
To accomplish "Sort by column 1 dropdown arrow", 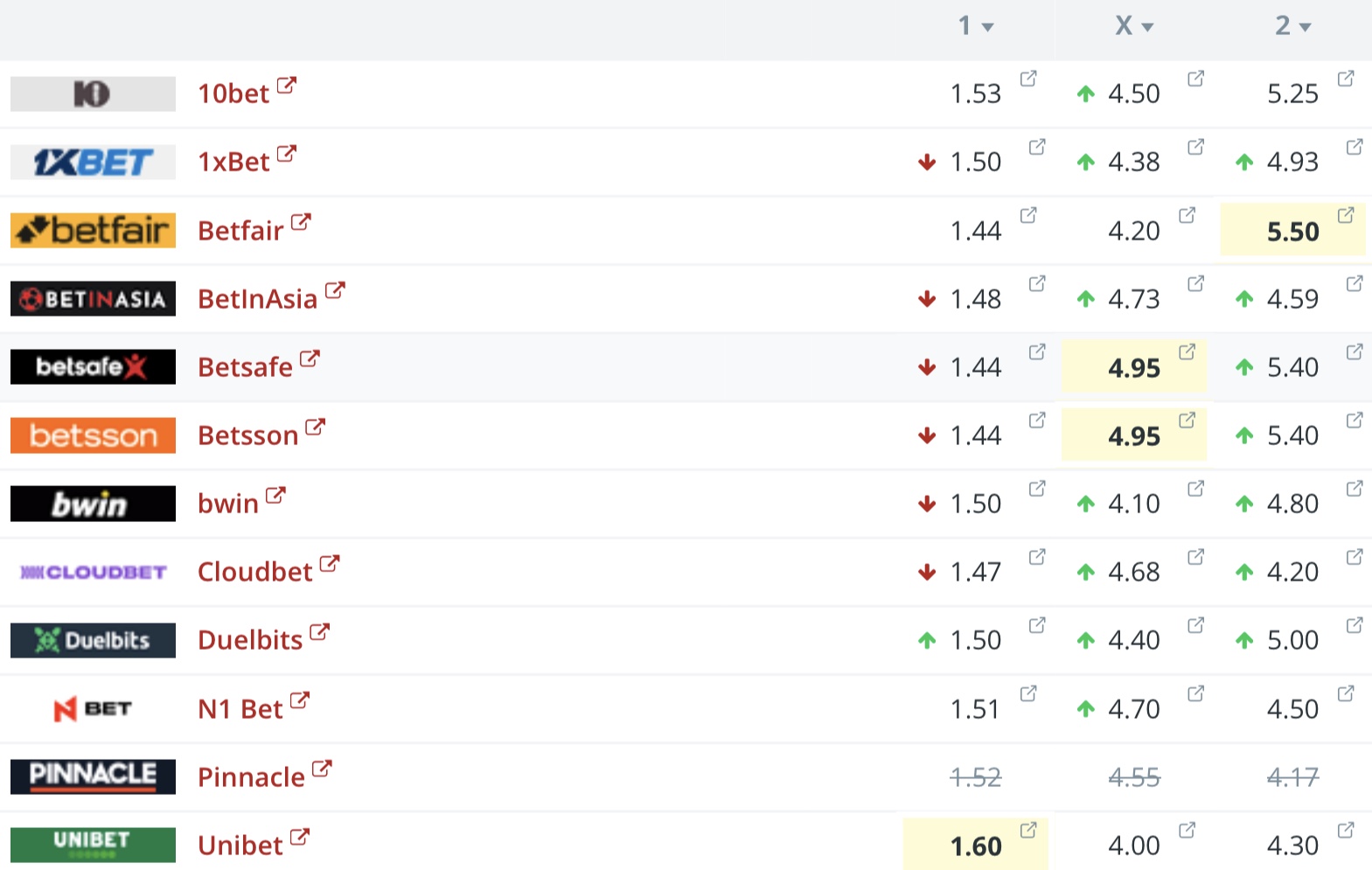I will click(x=988, y=27).
